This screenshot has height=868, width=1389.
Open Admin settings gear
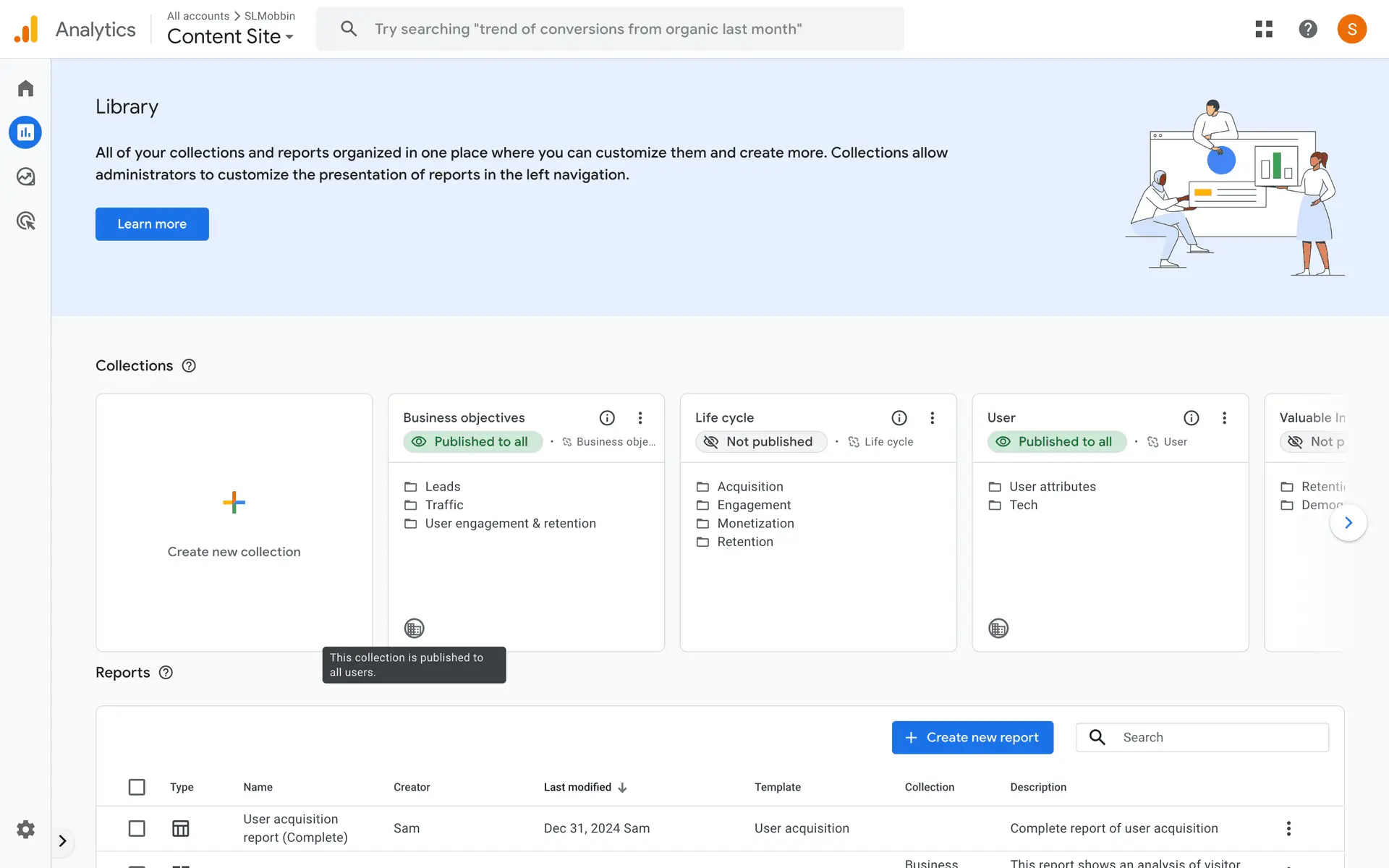[25, 829]
